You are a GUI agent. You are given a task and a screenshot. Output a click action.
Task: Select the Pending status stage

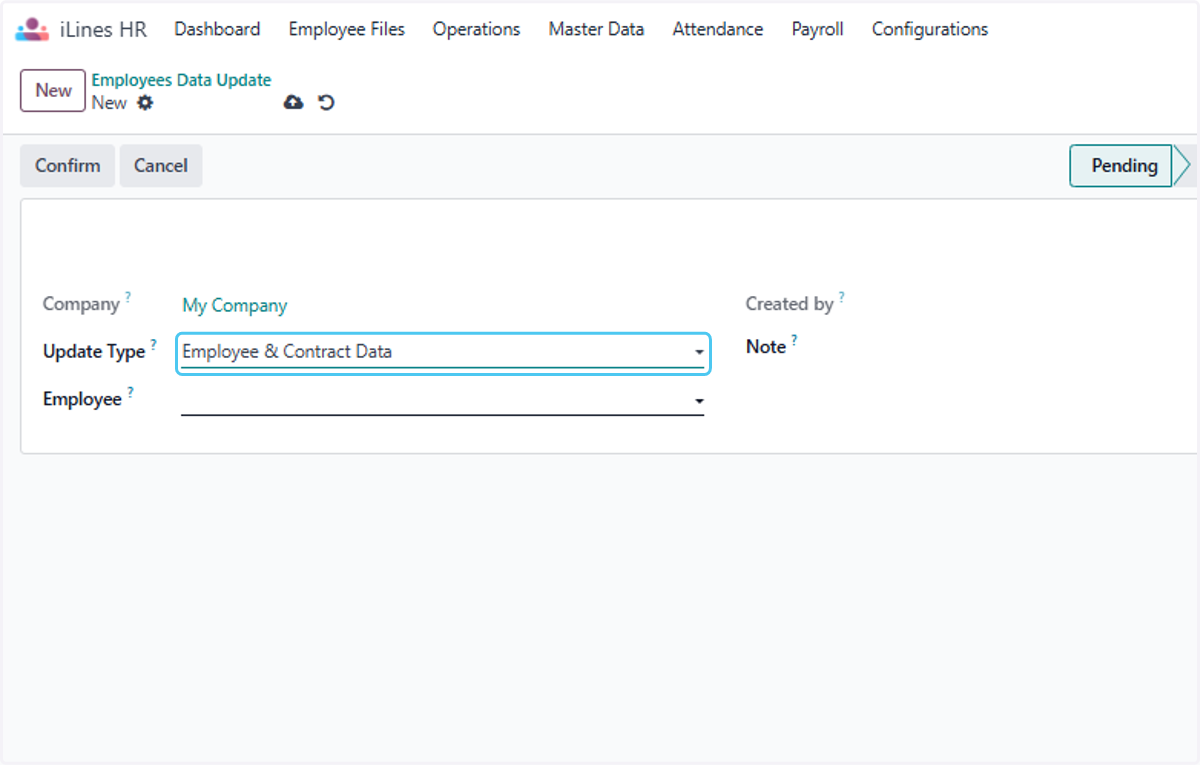pos(1123,165)
